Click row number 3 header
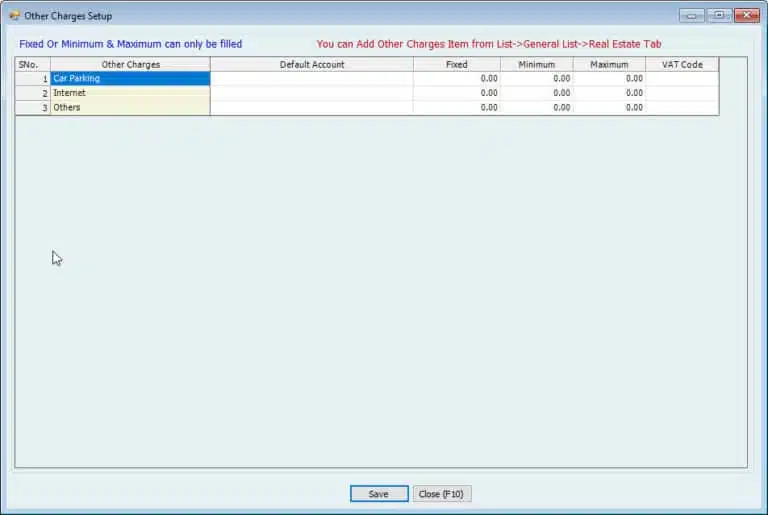 (33, 108)
